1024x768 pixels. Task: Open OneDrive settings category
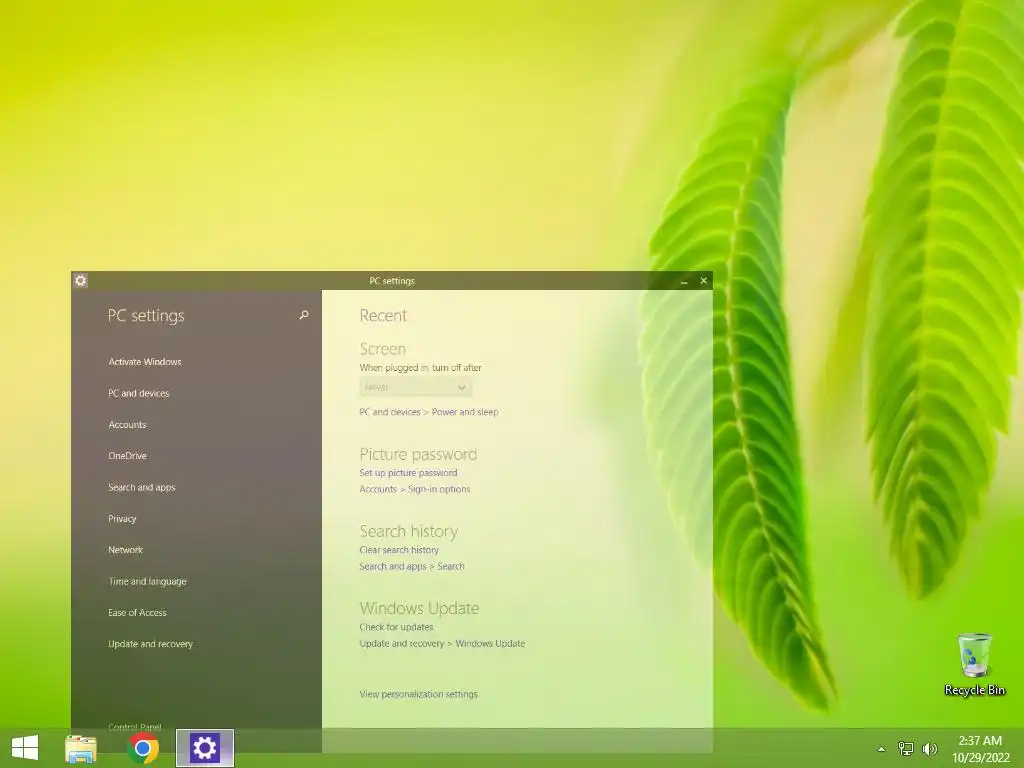(x=127, y=456)
